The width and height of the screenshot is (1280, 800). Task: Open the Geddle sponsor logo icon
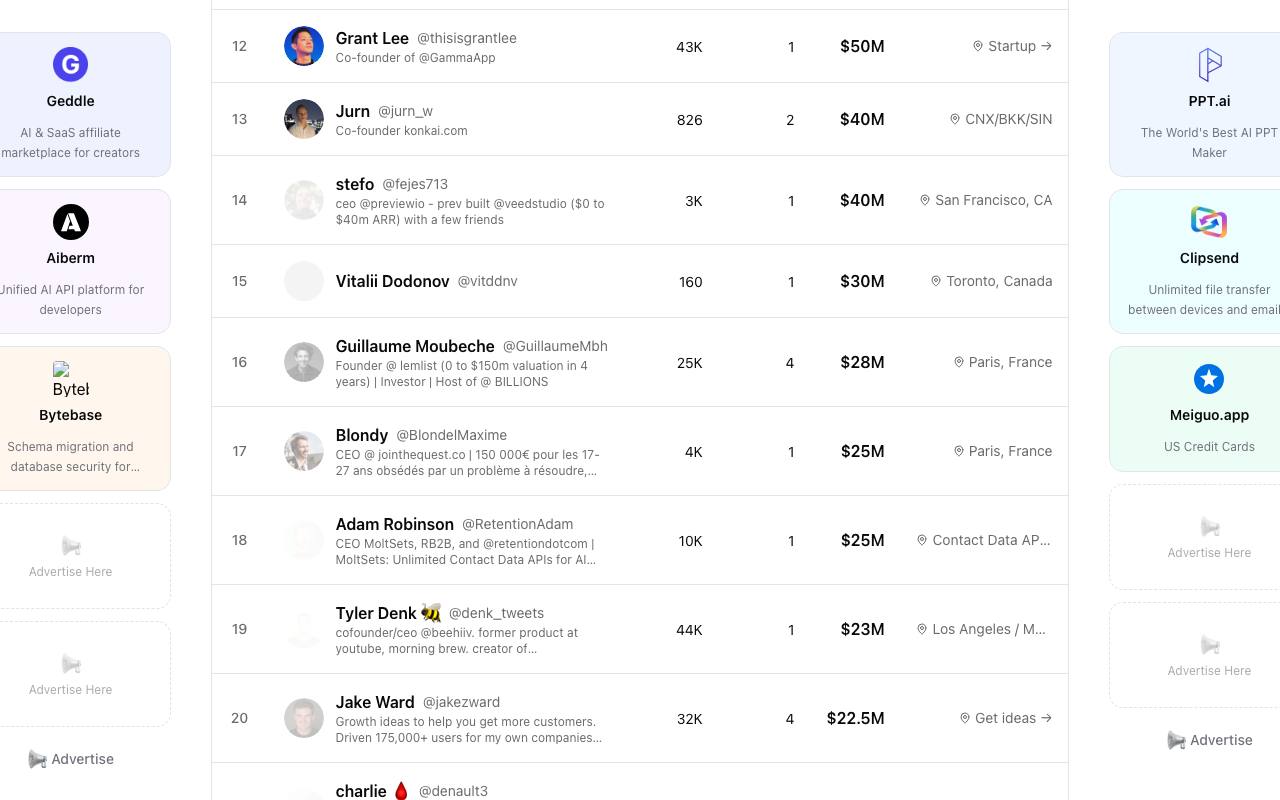tap(70, 65)
